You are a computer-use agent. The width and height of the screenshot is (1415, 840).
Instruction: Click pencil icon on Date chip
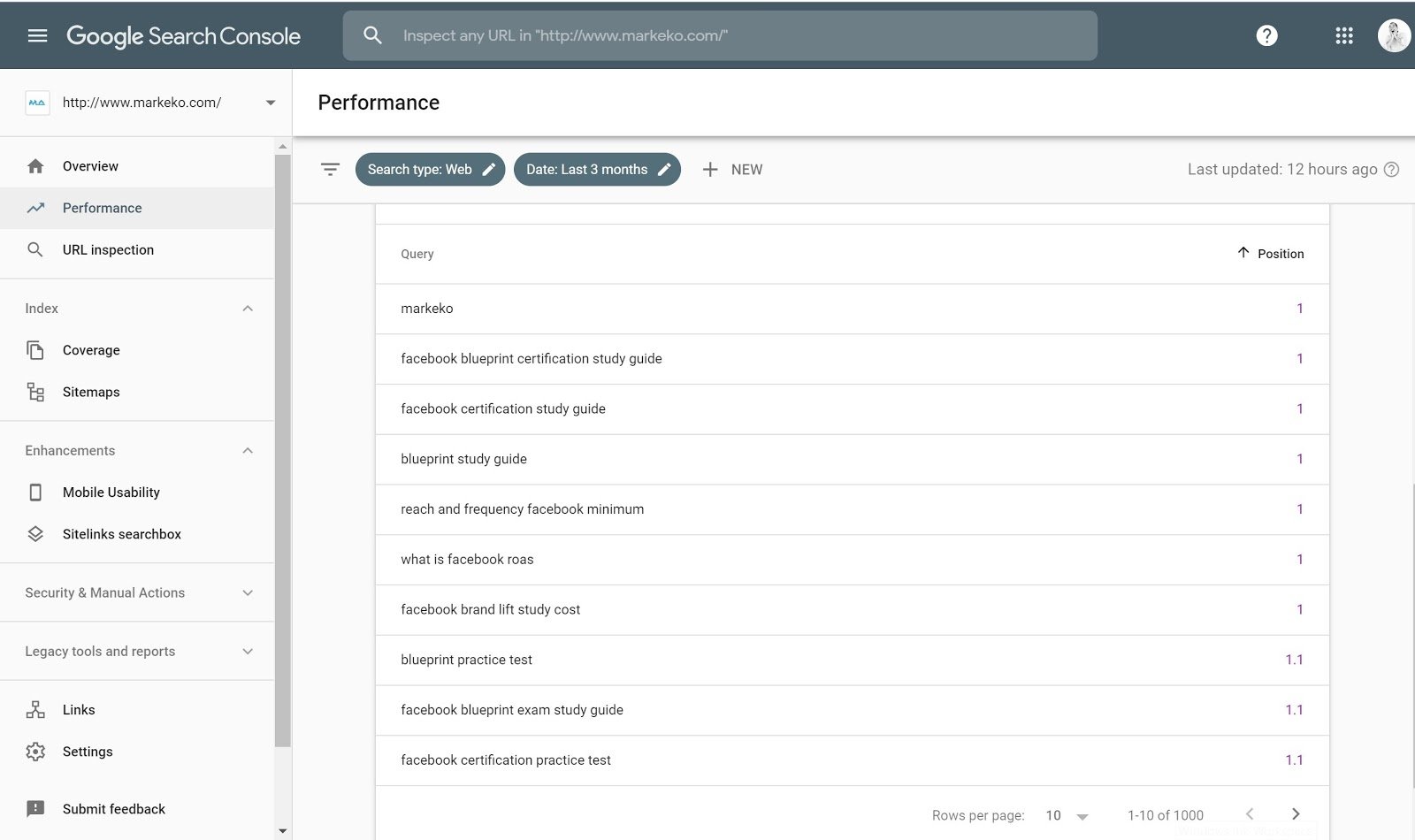click(665, 170)
